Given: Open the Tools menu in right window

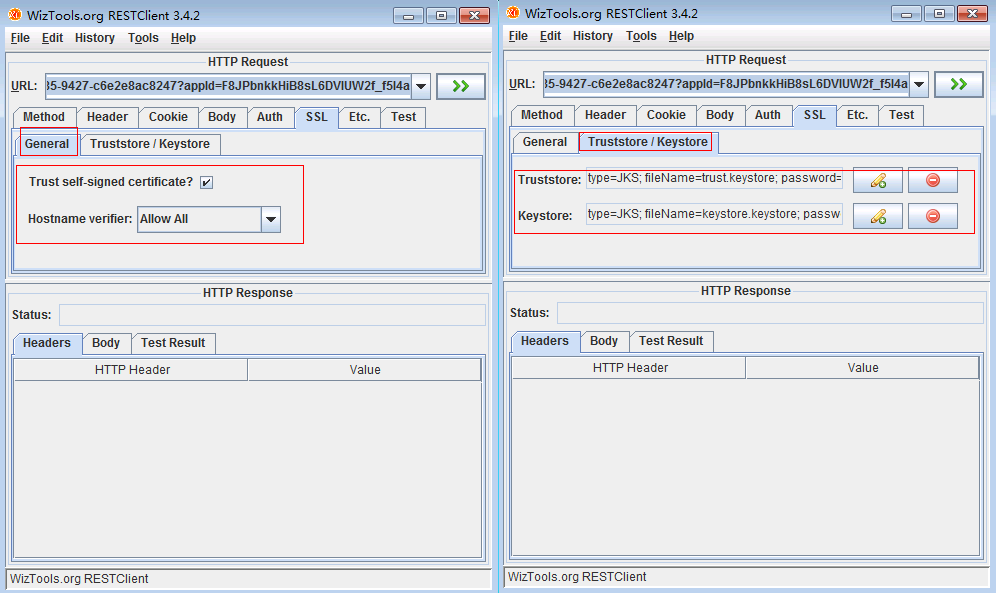Looking at the screenshot, I should pyautogui.click(x=641, y=36).
